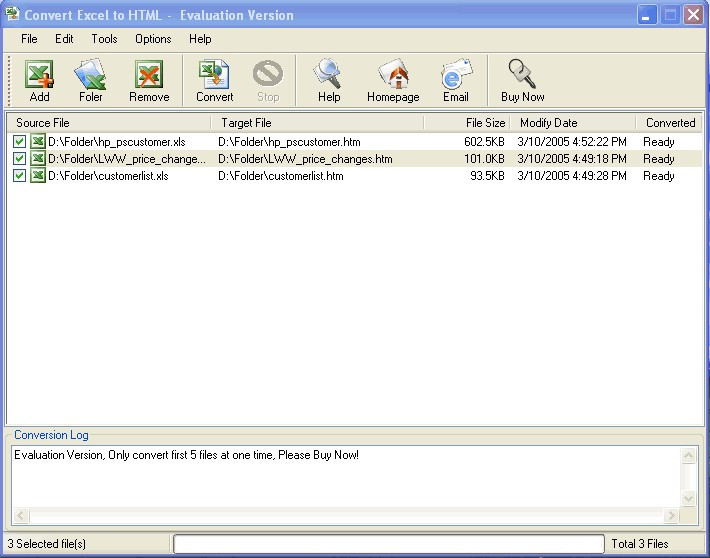Screen dimensions: 710x558
Task: Close the Convert Excel to HTML window
Action: click(x=693, y=15)
